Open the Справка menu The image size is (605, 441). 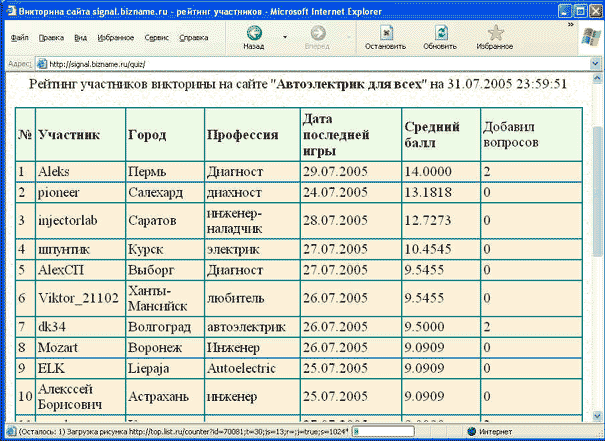(x=194, y=38)
